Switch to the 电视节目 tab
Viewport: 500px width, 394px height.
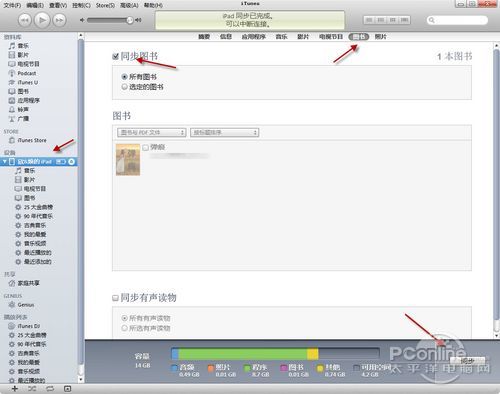(x=331, y=37)
